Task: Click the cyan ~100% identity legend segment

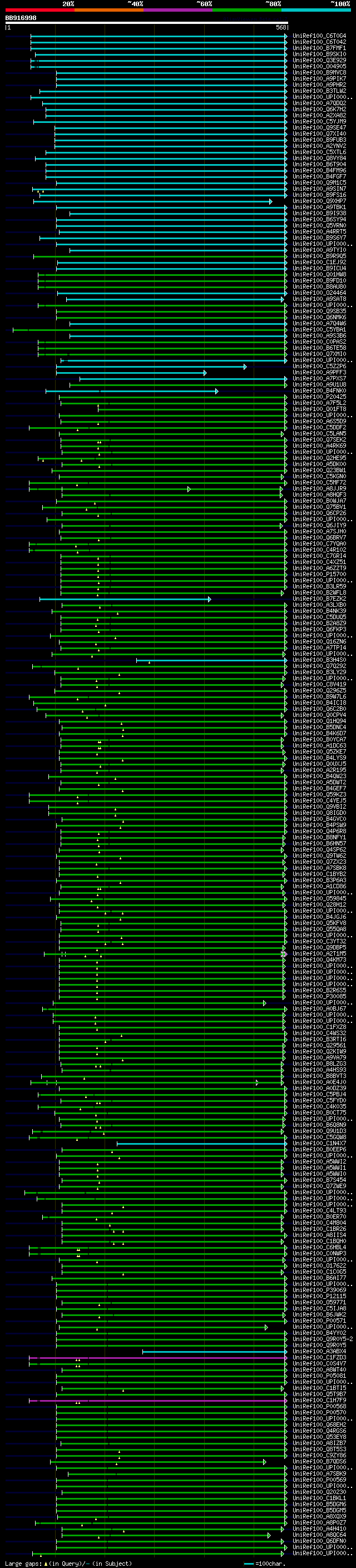Action: [x=317, y=10]
